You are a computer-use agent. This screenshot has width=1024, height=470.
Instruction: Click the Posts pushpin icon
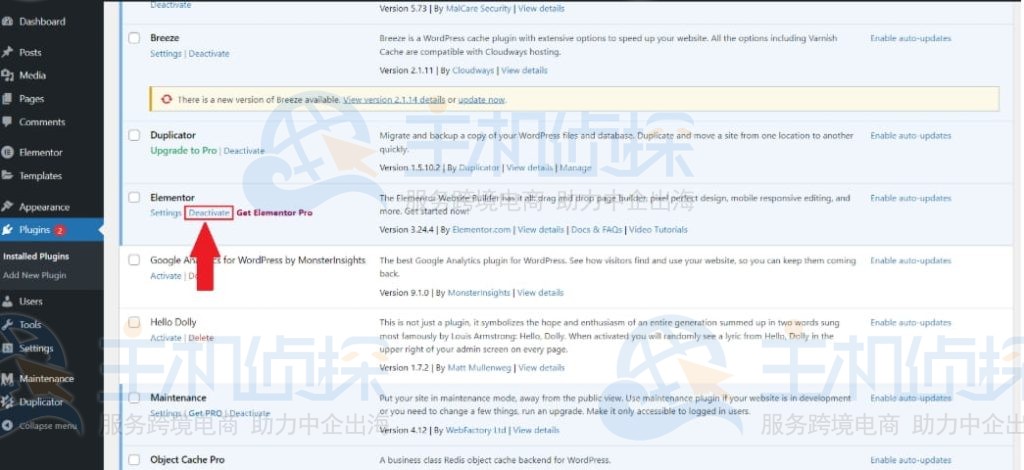[x=7, y=52]
